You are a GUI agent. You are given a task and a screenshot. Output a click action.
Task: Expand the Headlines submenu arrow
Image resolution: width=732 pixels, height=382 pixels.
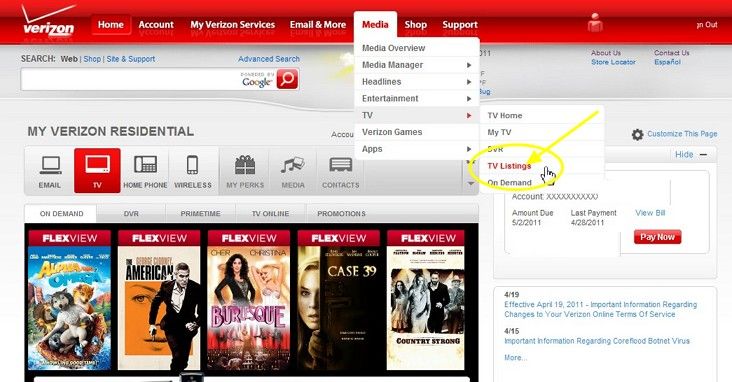tap(469, 82)
